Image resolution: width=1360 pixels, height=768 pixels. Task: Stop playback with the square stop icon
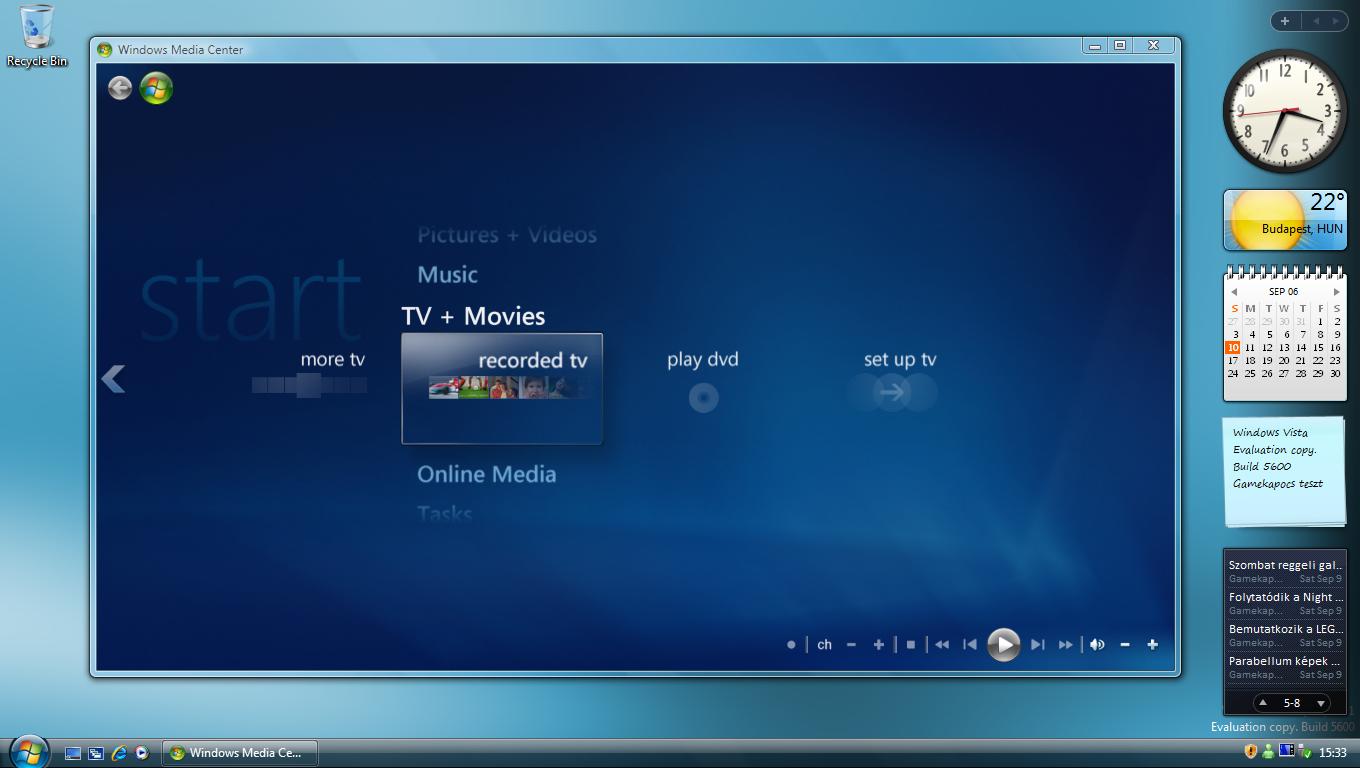pos(910,645)
